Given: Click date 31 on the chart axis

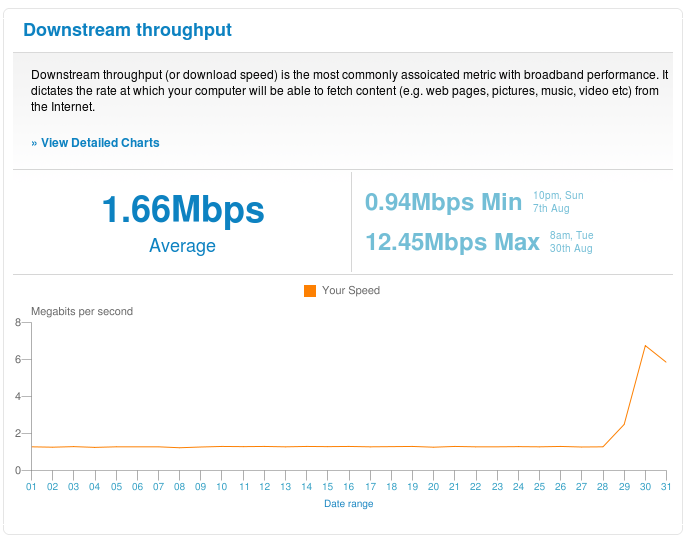Looking at the screenshot, I should 666,487.
